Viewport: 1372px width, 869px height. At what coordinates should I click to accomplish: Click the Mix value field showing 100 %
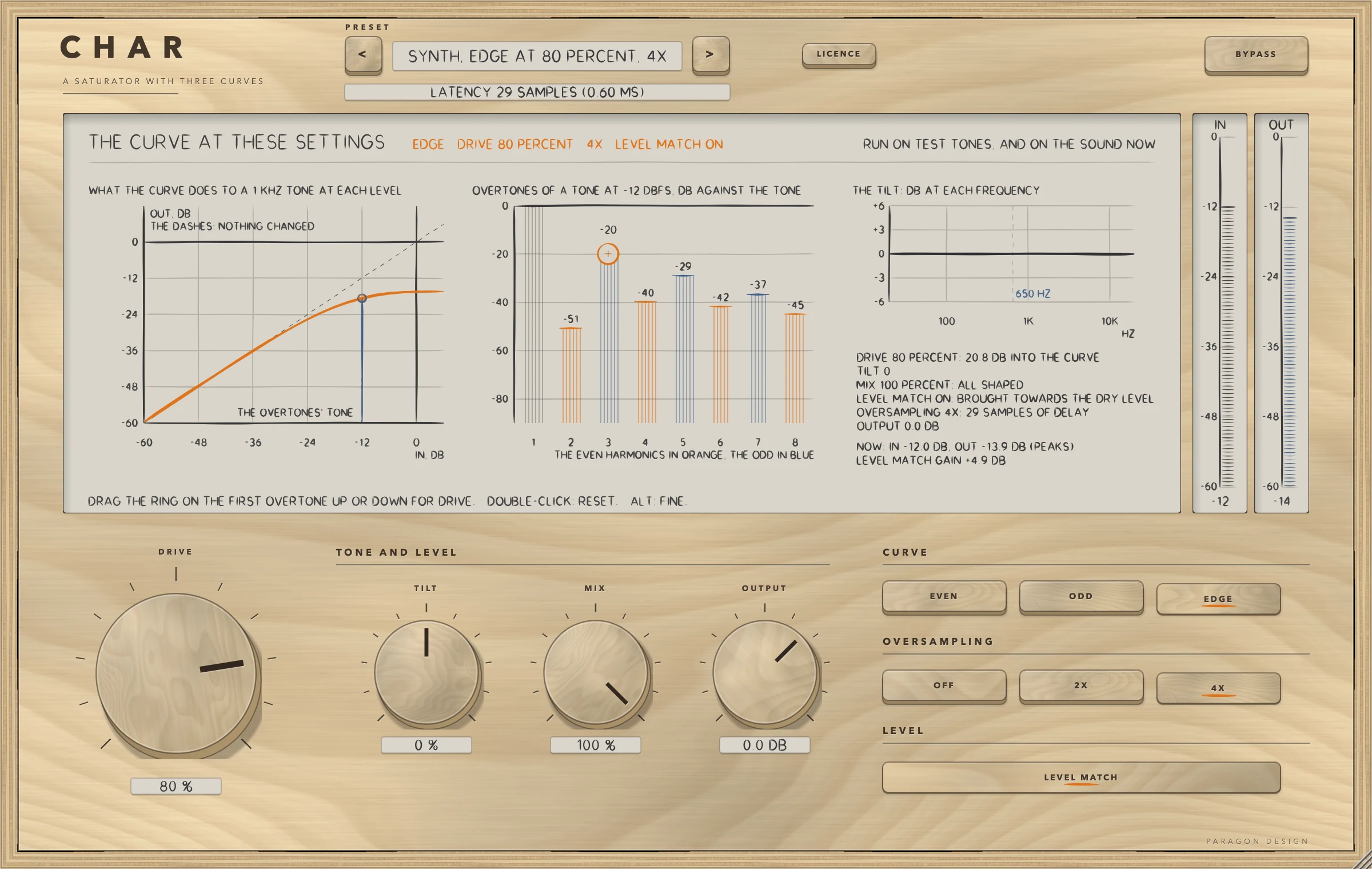pyautogui.click(x=596, y=745)
